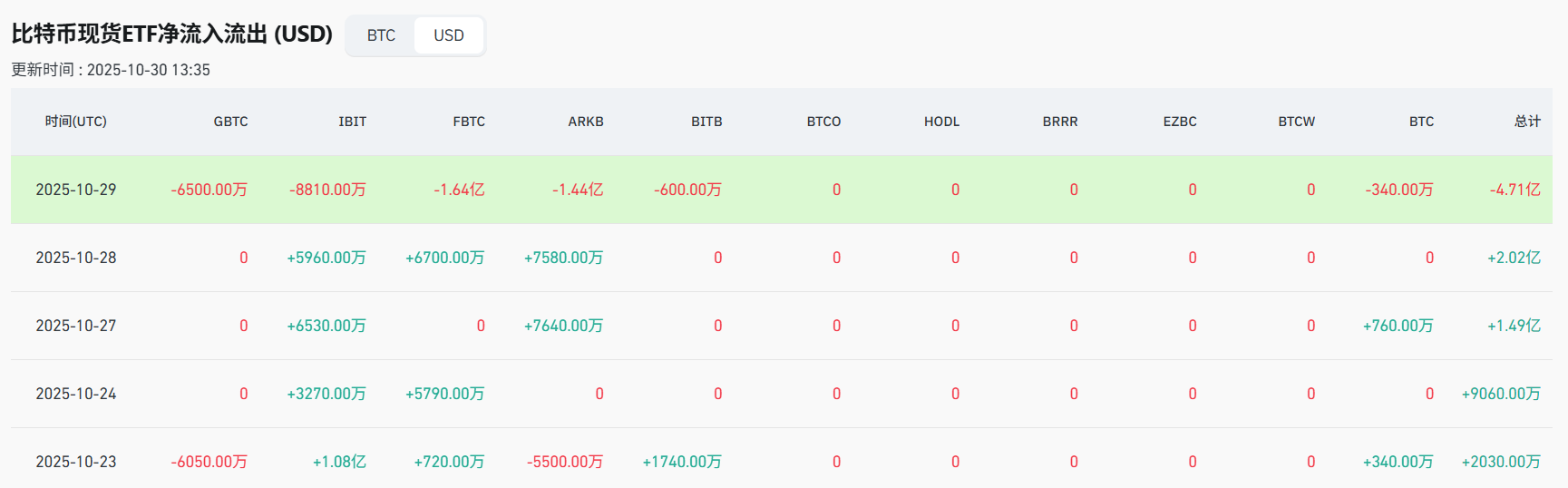This screenshot has height=488, width=1568.
Task: Click IBIT -8810.00万 outflow cell
Action: click(x=327, y=190)
